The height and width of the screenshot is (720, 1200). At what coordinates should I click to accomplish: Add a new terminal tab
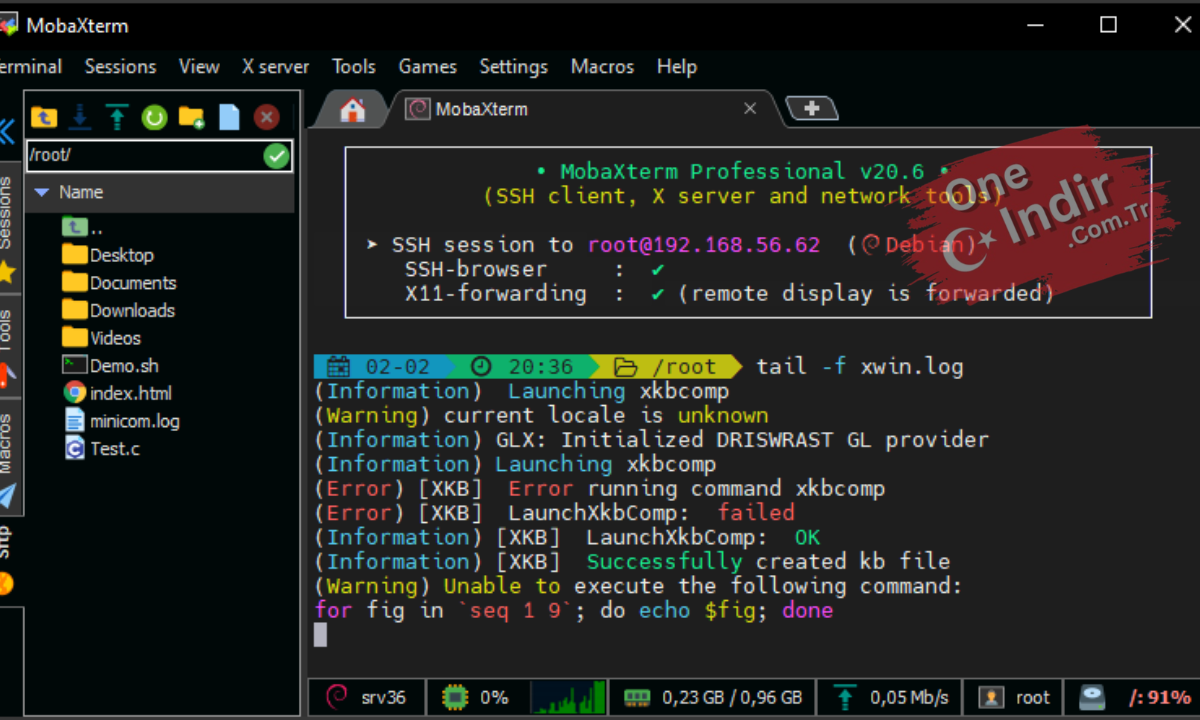(x=811, y=108)
